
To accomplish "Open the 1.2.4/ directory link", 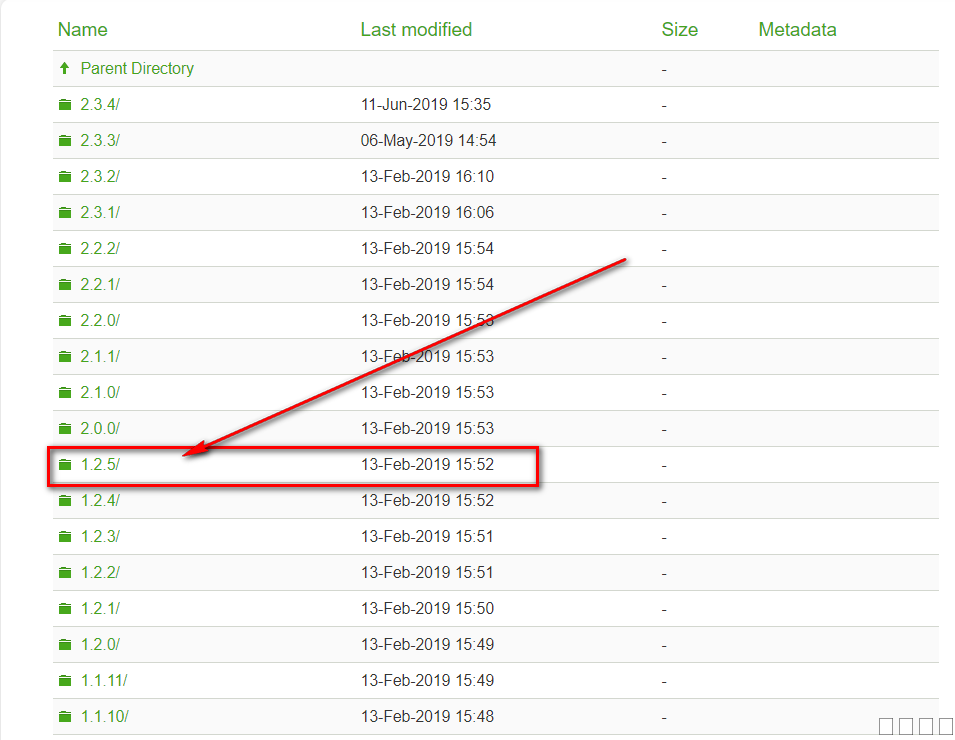I will 100,501.
